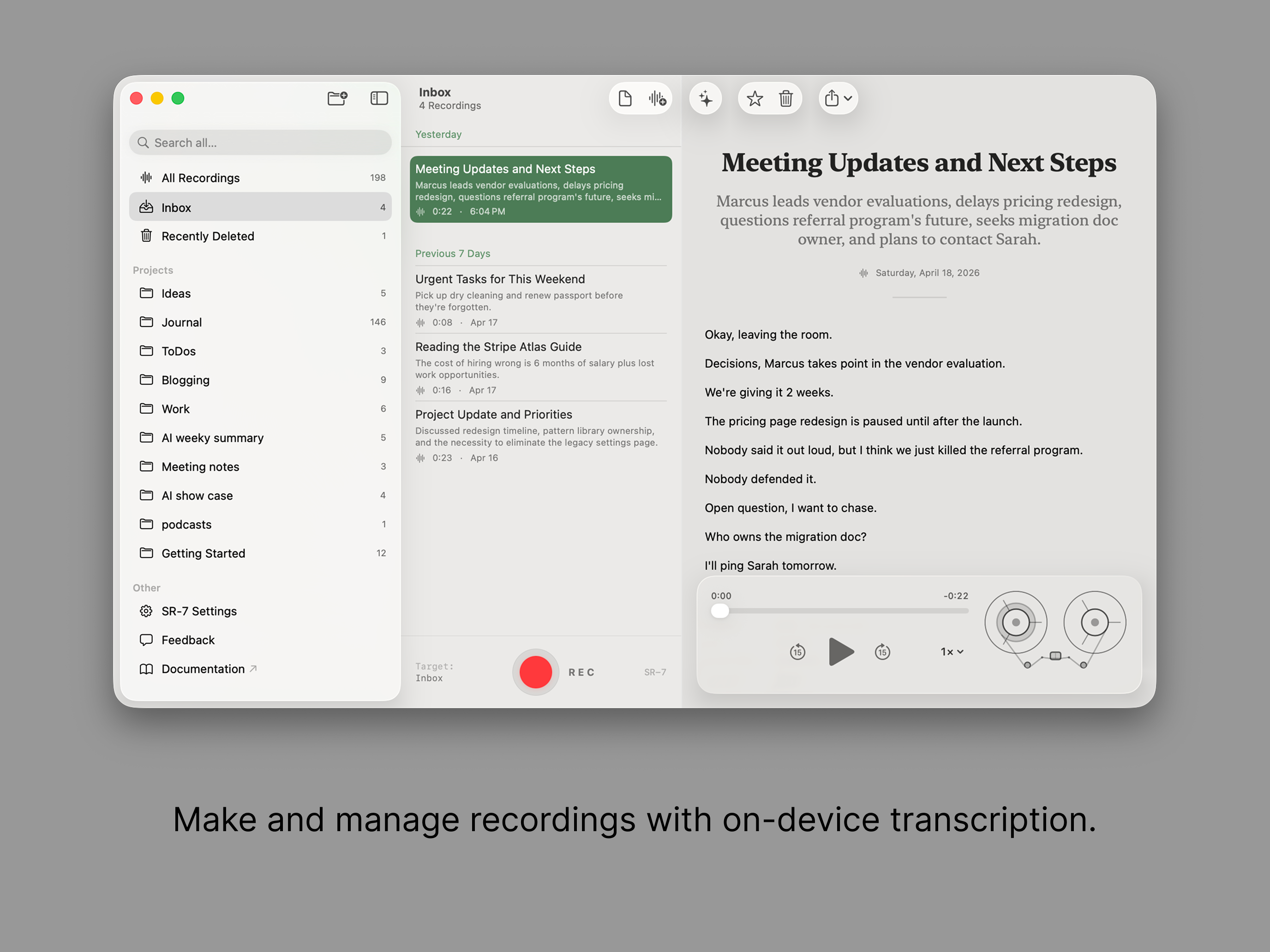The image size is (1270, 952).
Task: Open Recently Deleted recordings
Action: [260, 236]
